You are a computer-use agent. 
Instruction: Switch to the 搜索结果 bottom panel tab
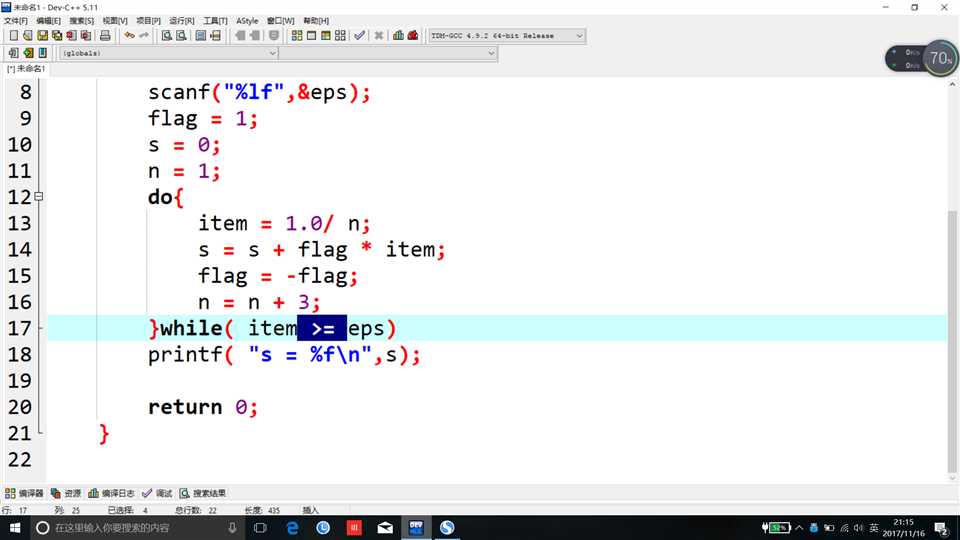[203, 493]
